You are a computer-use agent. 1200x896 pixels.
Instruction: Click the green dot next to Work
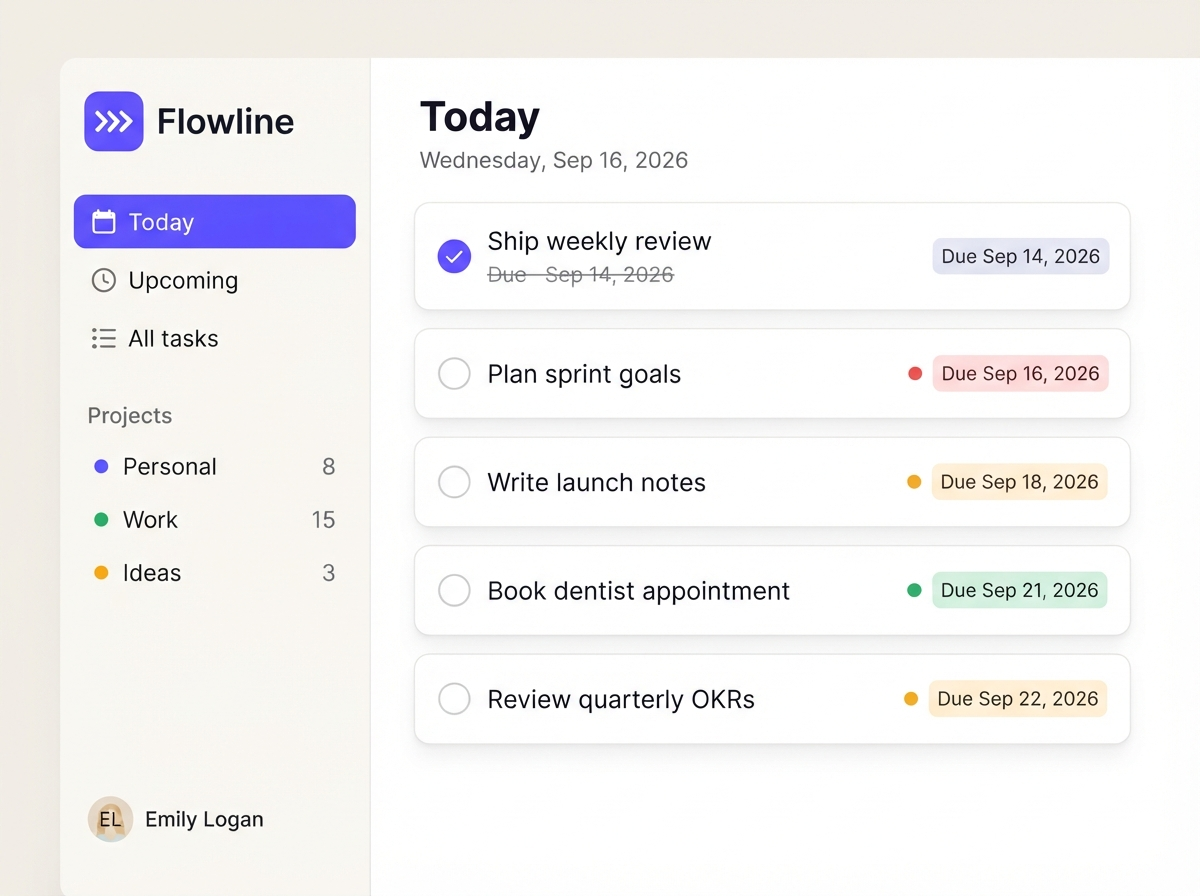click(x=101, y=520)
